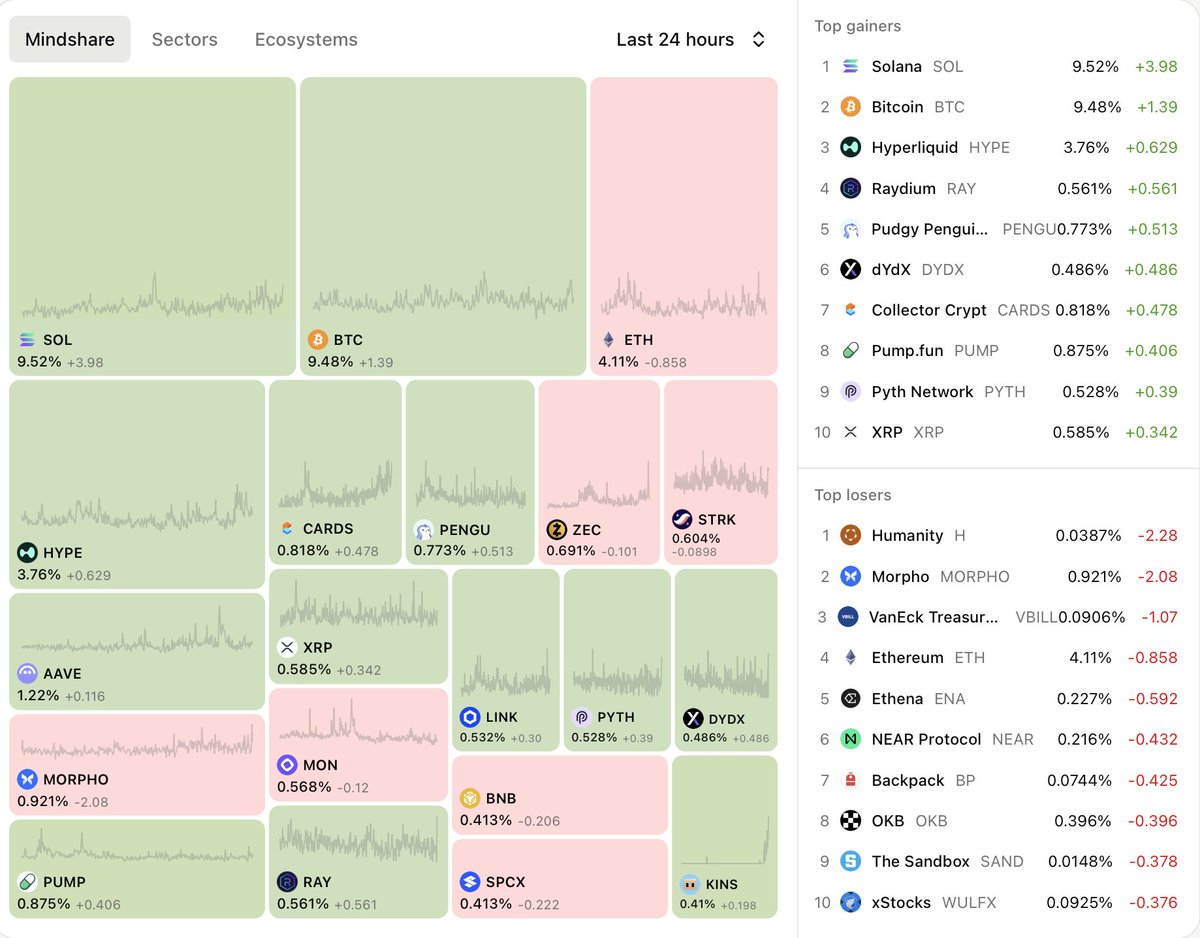Click the Humanity icon in Top losers

tap(850, 535)
